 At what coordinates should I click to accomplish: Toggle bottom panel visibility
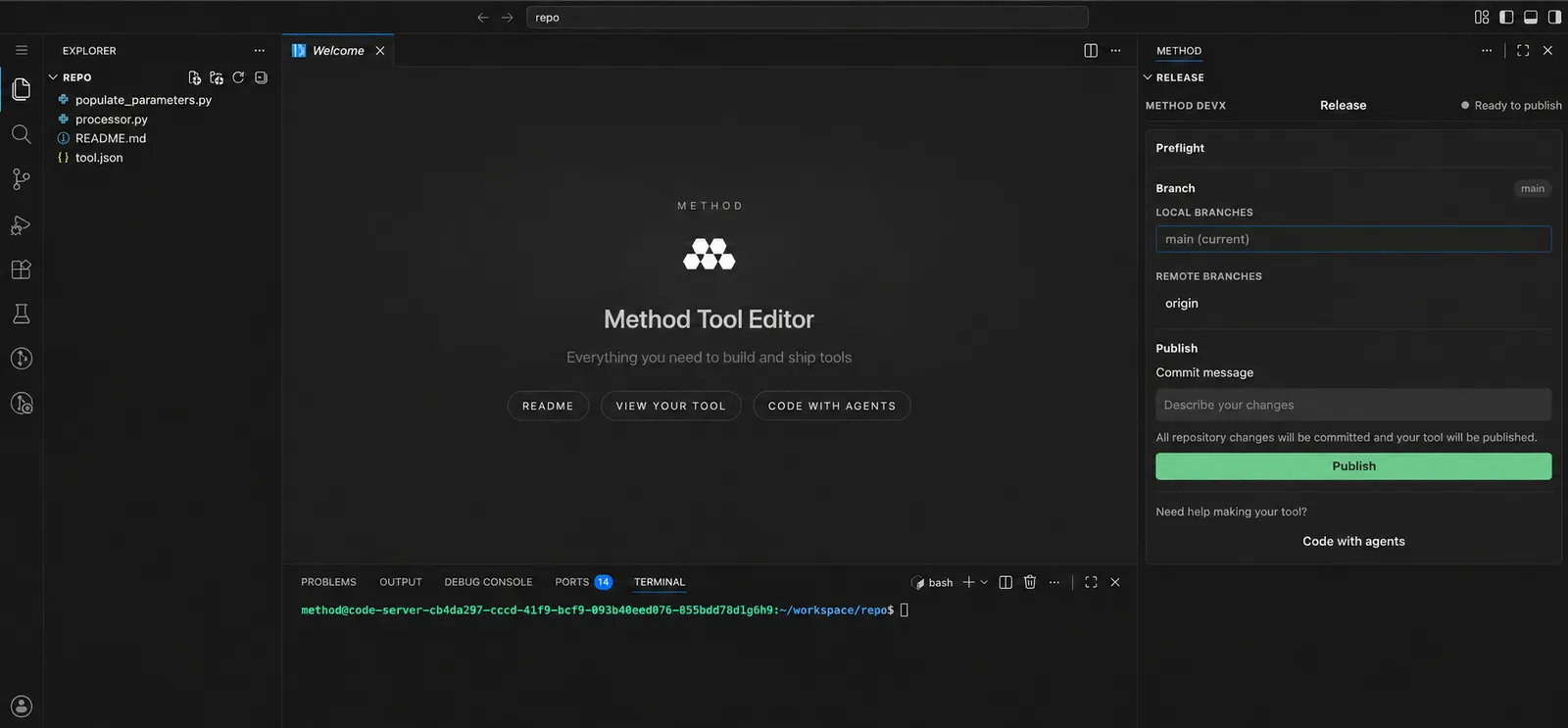[1531, 17]
